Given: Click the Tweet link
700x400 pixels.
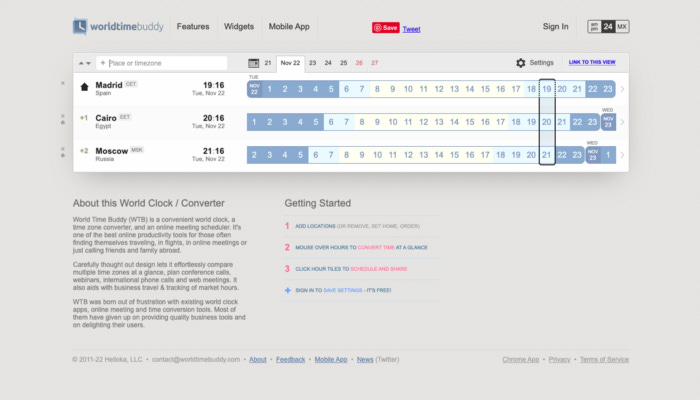Looking at the screenshot, I should (x=411, y=29).
